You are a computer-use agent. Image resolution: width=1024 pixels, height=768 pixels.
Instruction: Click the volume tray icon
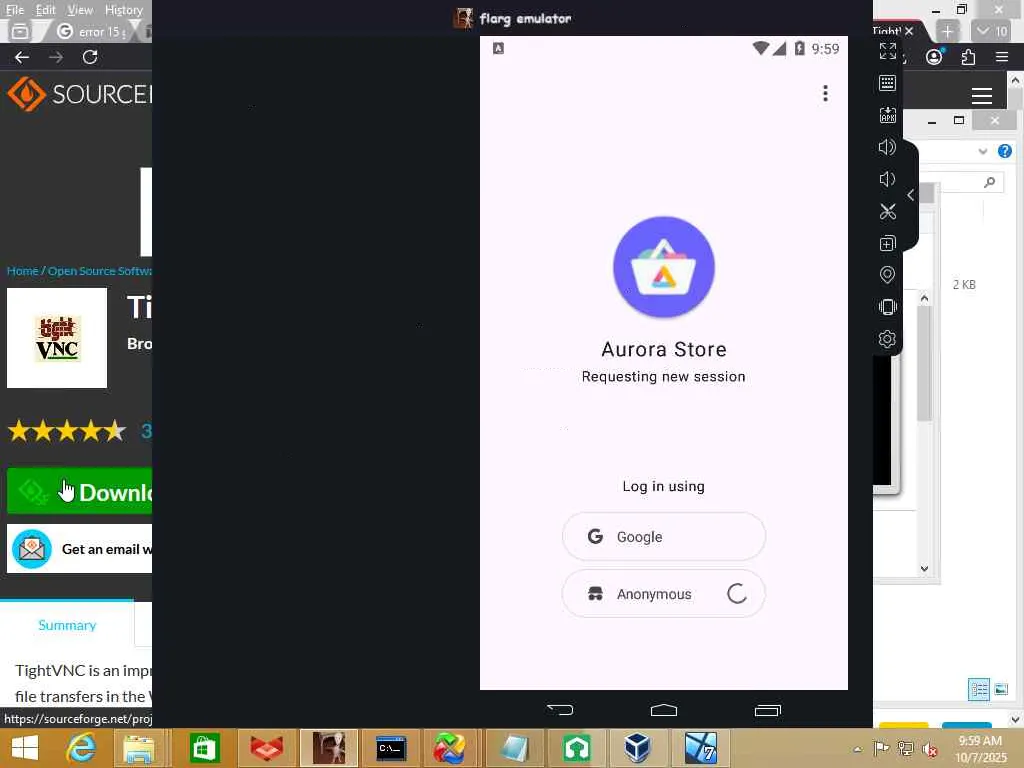[x=929, y=749]
